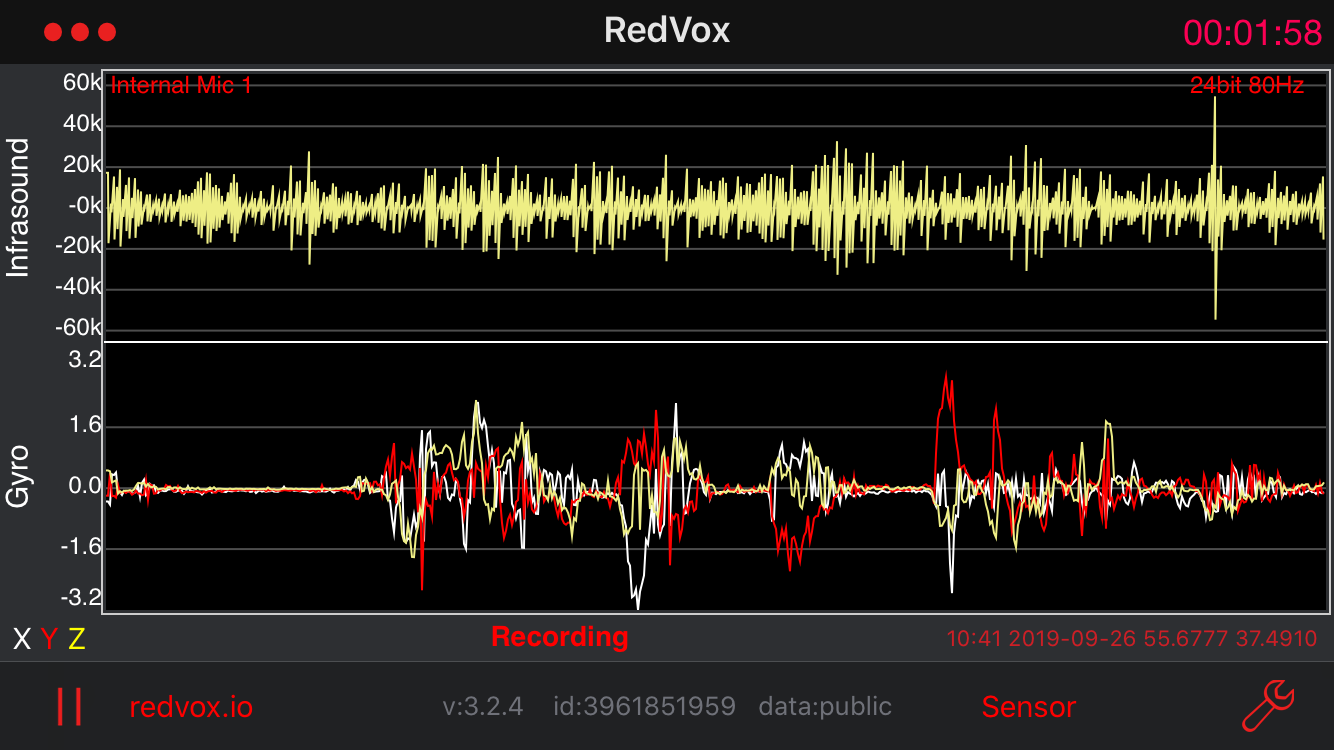The image size is (1334, 750).
Task: Open the Sensor selection button
Action: [1028, 707]
